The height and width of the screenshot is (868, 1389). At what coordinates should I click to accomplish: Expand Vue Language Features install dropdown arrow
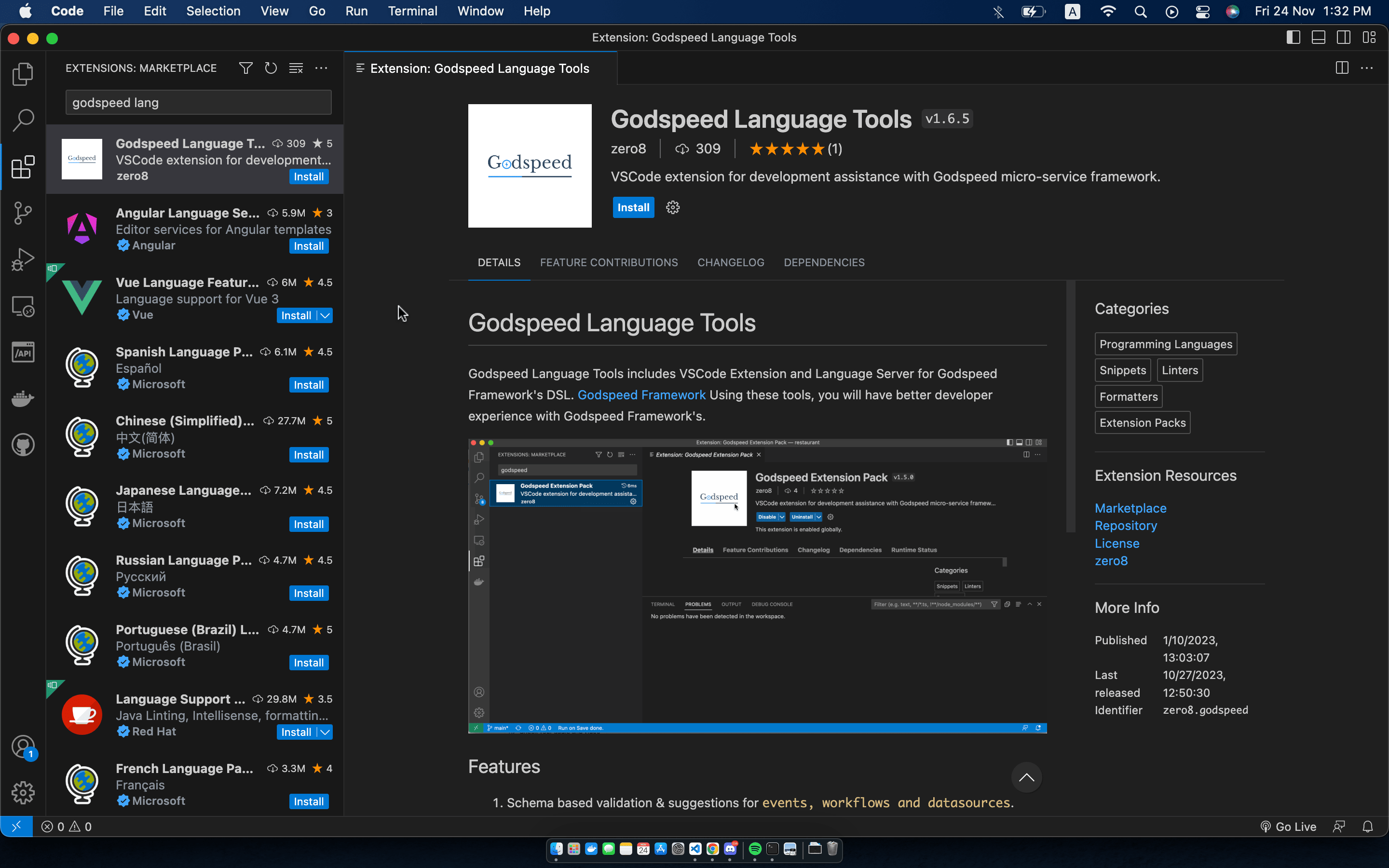[x=325, y=316]
